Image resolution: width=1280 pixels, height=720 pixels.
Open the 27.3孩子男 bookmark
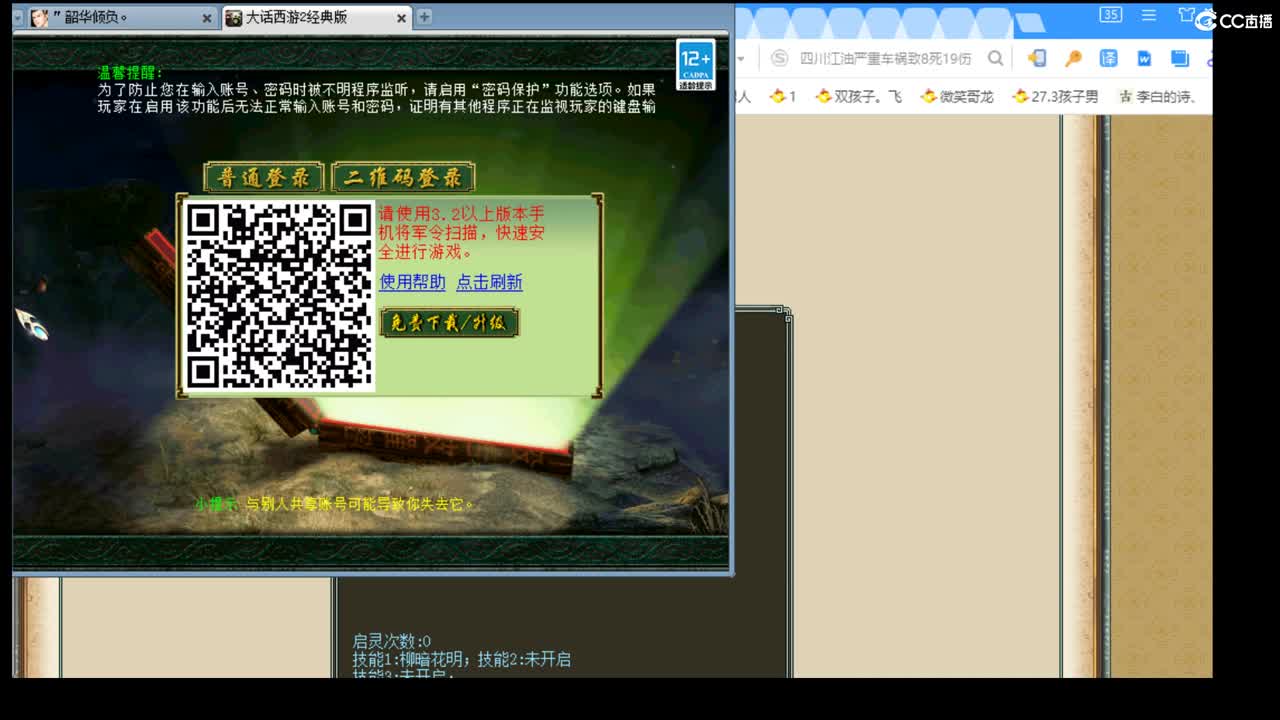pos(1055,97)
